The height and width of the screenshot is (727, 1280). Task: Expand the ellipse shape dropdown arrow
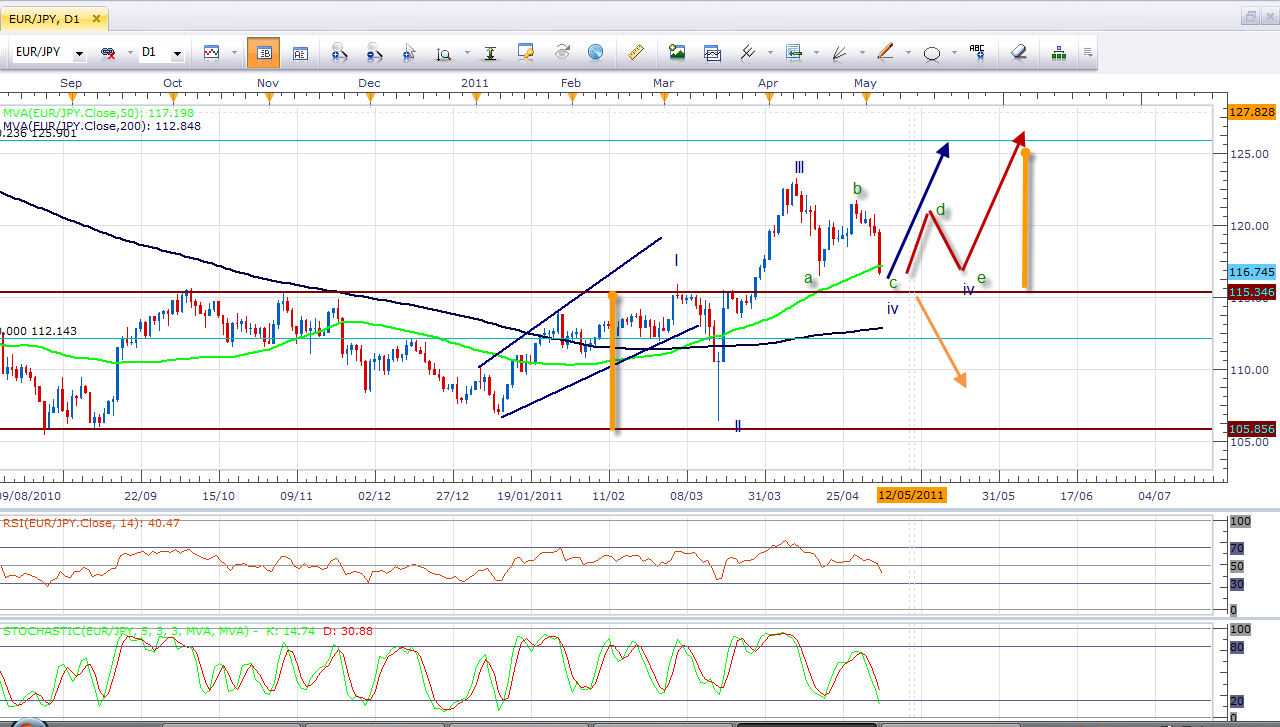click(x=954, y=53)
